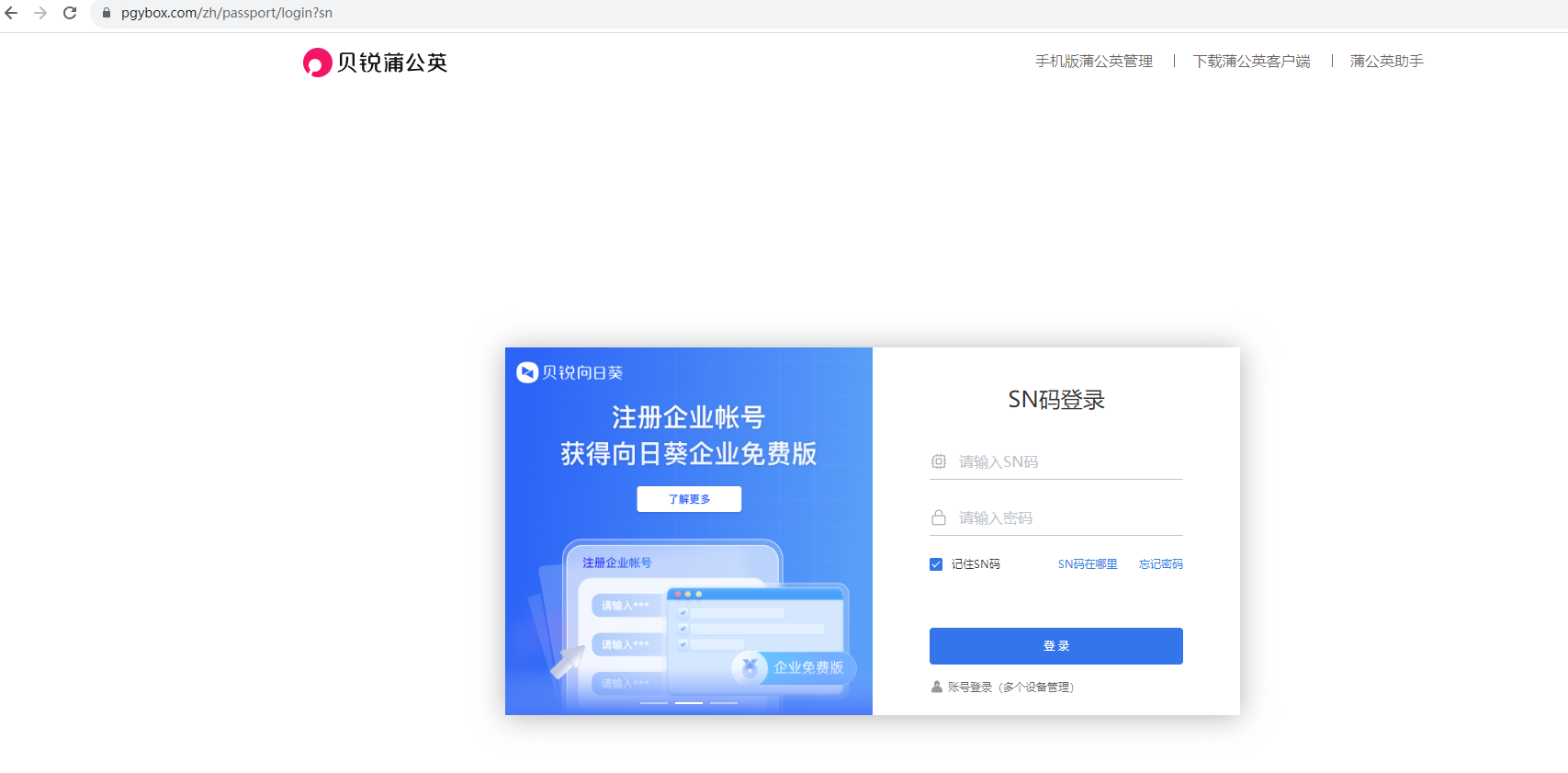Click the blue 登录 button
Image resolution: width=1568 pixels, height=773 pixels.
pos(1056,646)
